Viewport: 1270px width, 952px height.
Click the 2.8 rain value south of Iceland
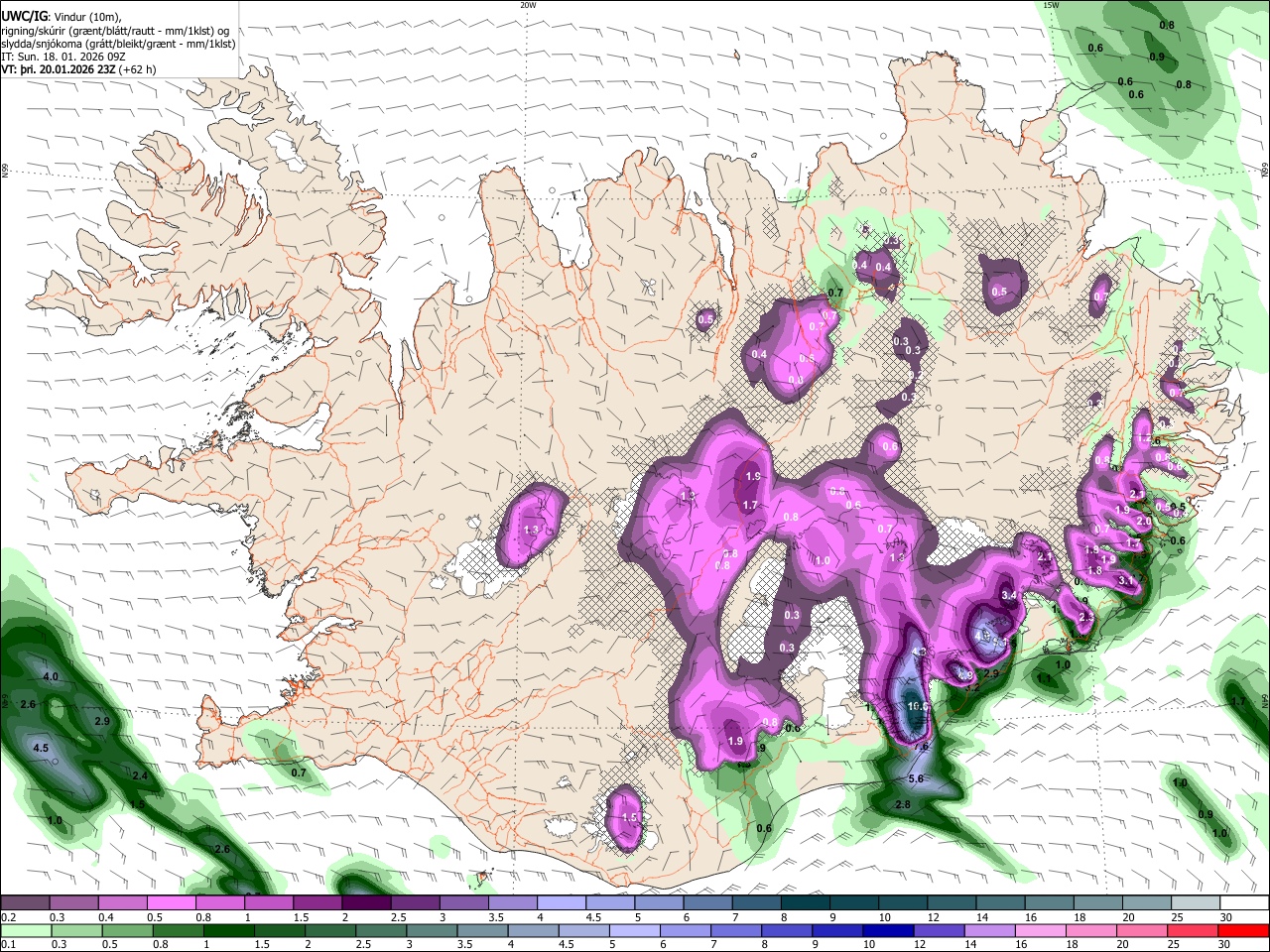903,804
